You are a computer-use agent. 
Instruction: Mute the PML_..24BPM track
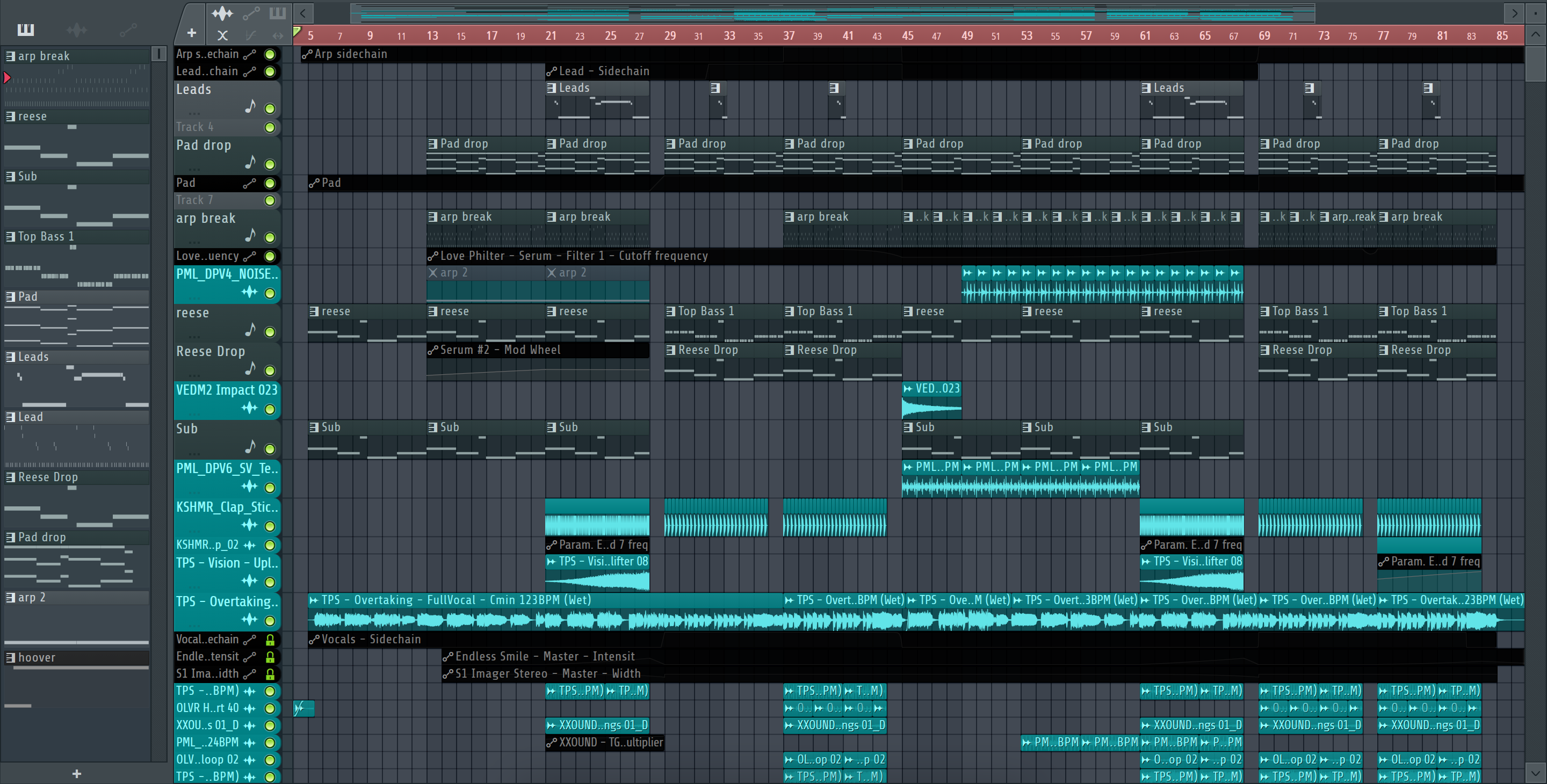pyautogui.click(x=270, y=743)
